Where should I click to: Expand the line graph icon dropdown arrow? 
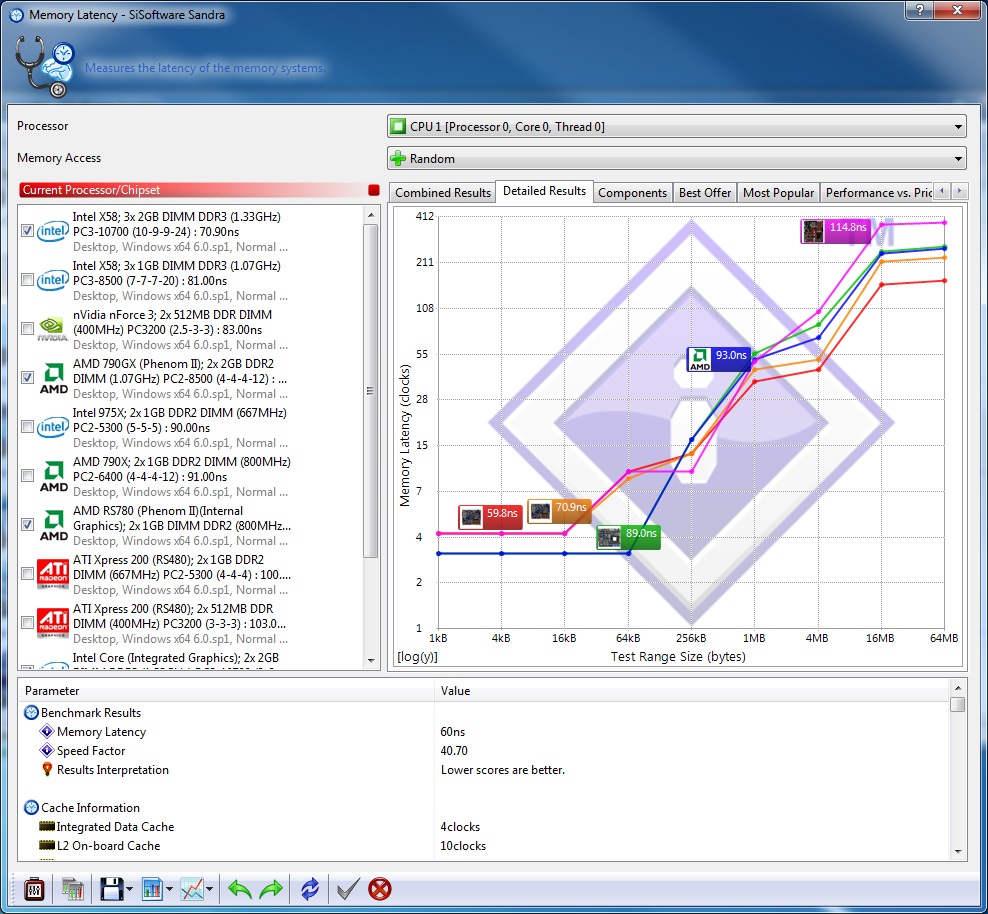209,889
